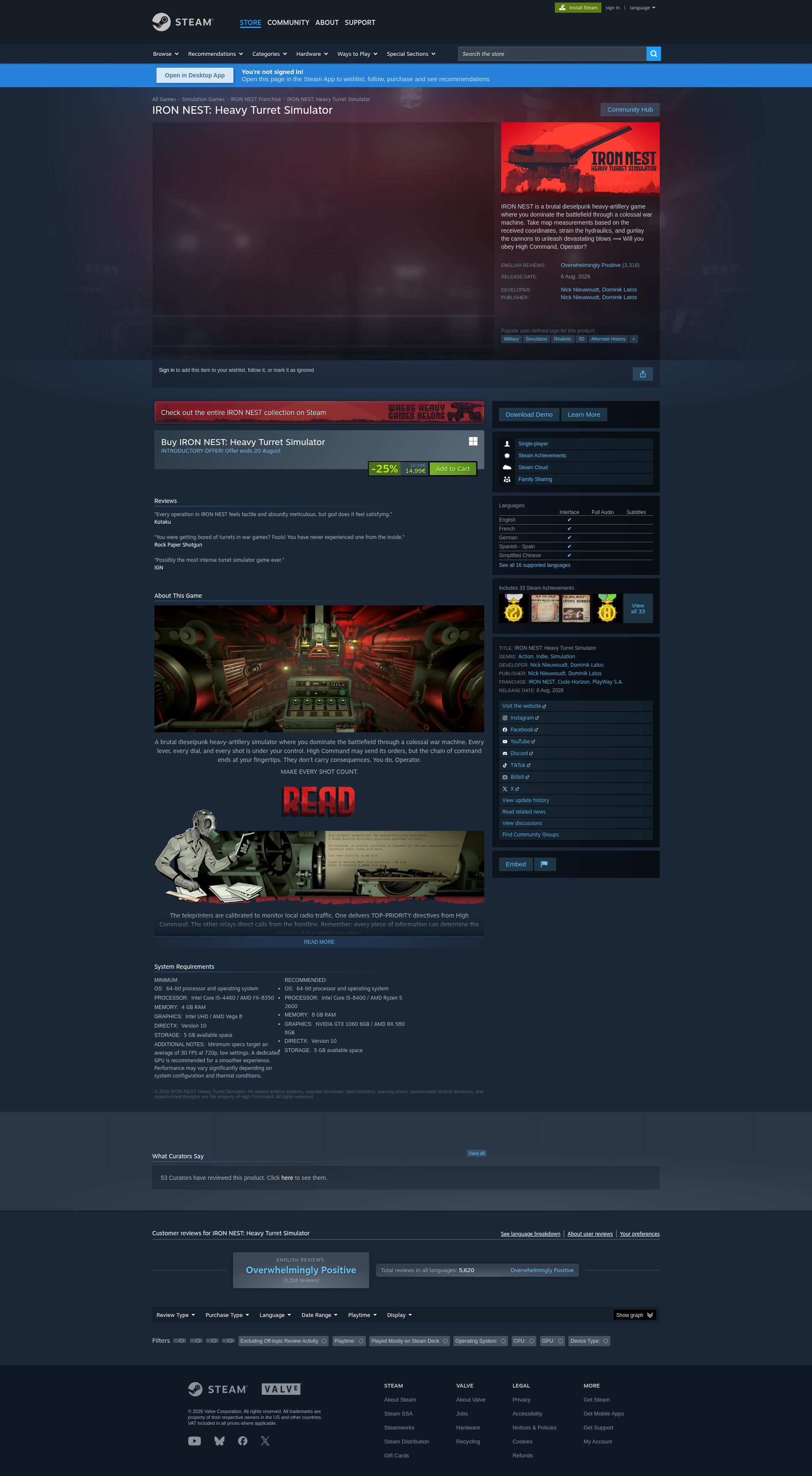Click the Install Steam button

tap(578, 8)
